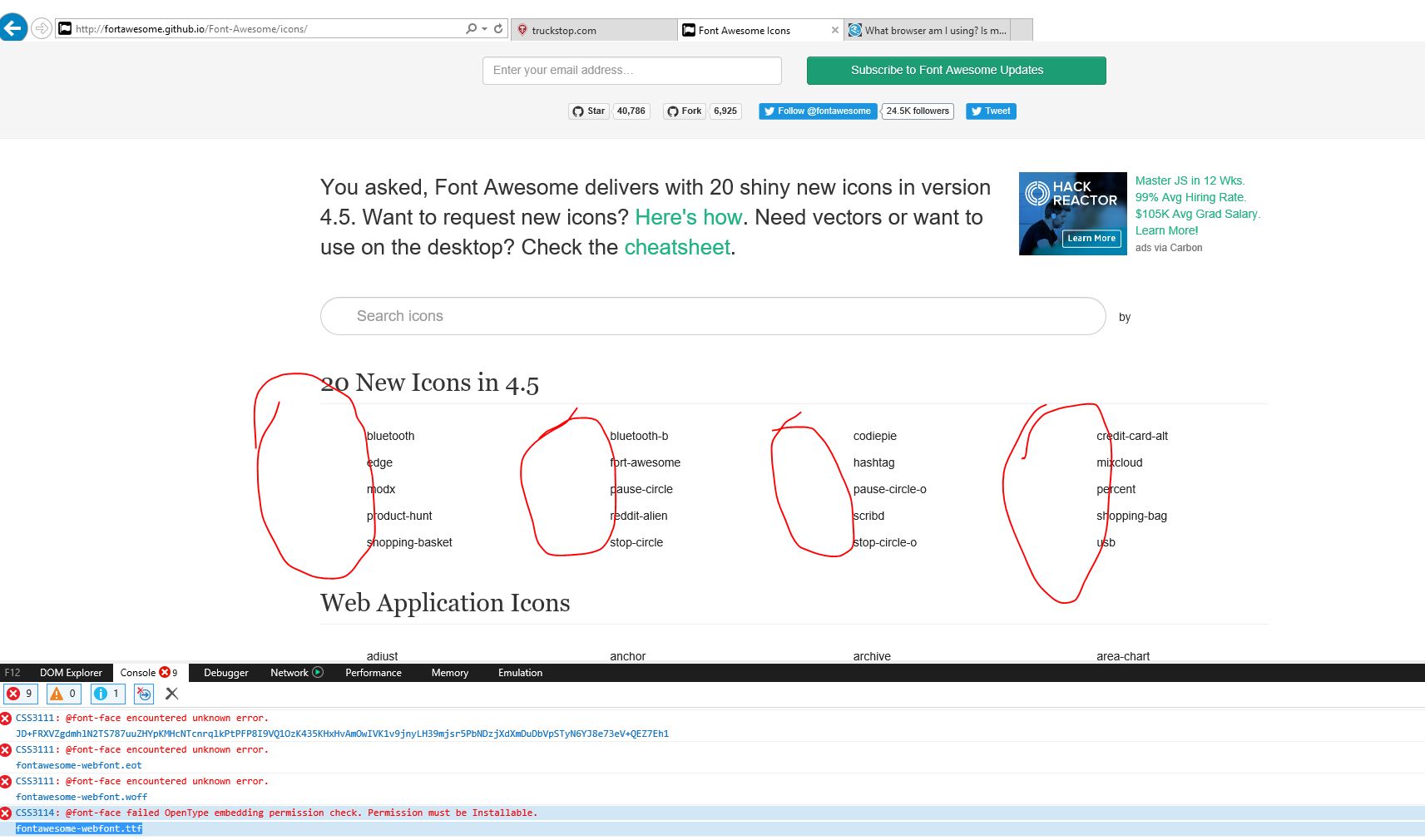Open the address bar autocomplete dropdown arrow

(484, 28)
